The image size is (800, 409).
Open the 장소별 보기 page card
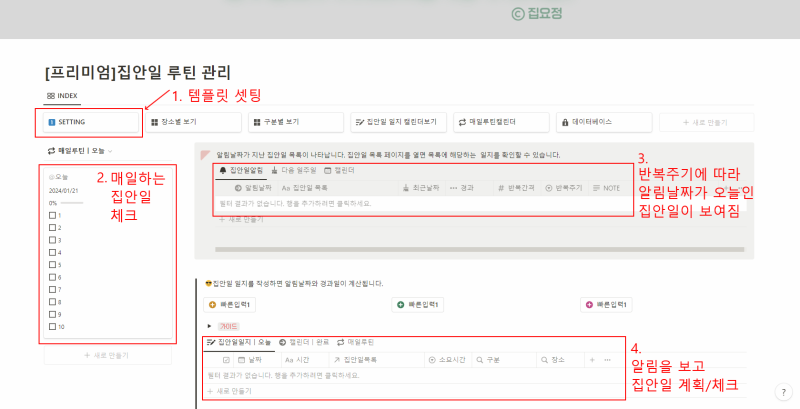(x=193, y=122)
